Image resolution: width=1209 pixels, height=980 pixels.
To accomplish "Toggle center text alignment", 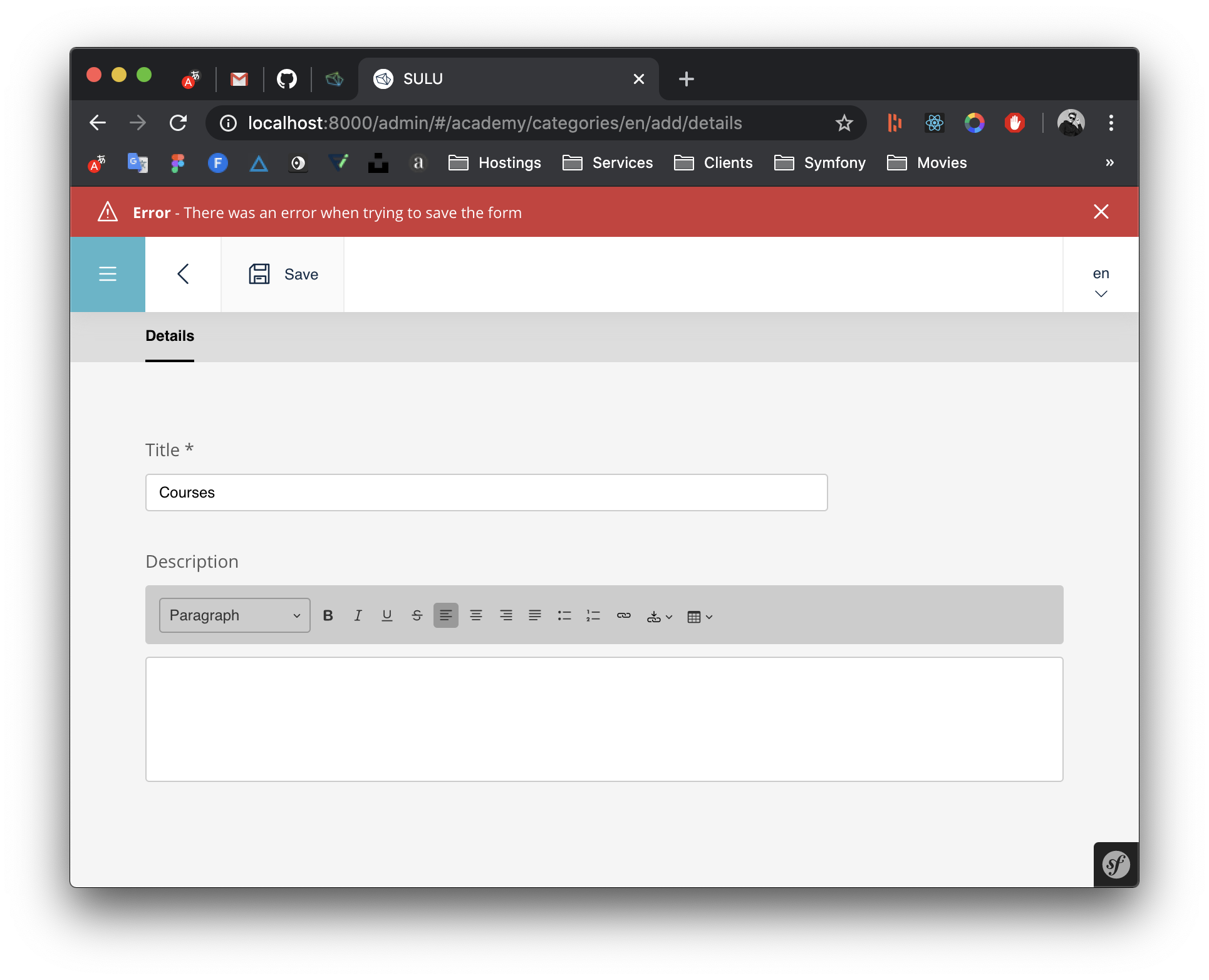I will (x=476, y=615).
